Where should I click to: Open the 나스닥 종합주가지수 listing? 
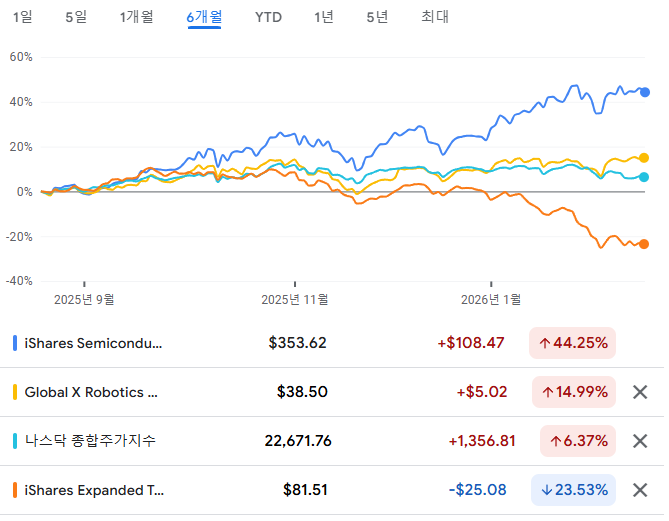(90, 441)
